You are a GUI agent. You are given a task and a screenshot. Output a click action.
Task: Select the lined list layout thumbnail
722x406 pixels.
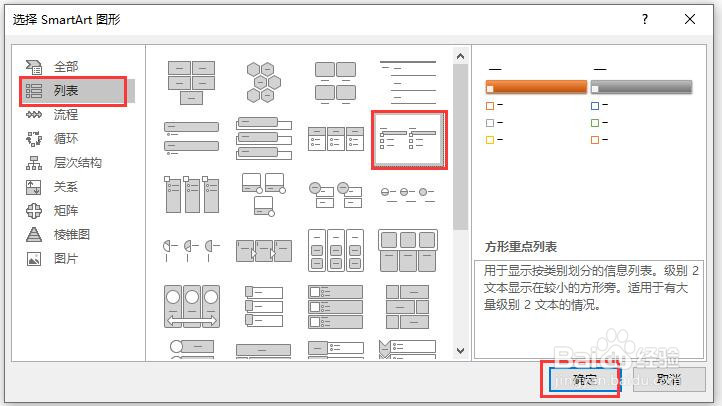(408, 82)
